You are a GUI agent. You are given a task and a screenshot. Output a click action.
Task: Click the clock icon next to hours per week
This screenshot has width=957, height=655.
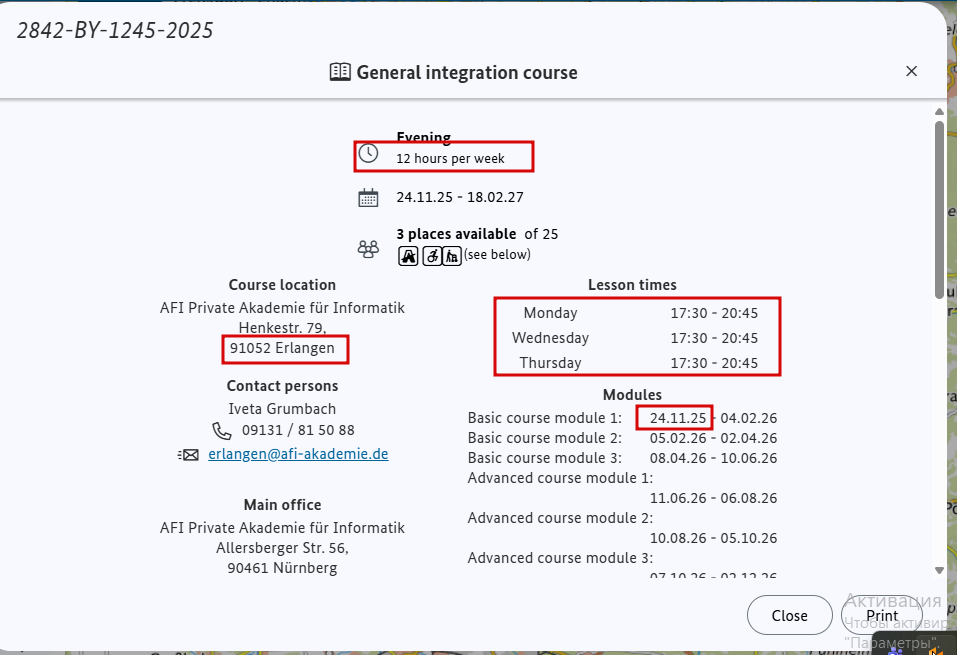[368, 153]
